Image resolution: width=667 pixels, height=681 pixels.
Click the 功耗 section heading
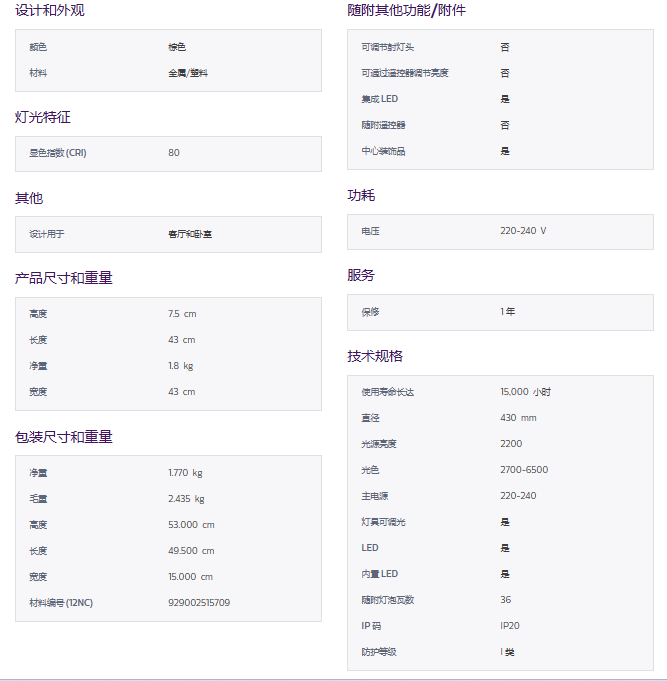[x=361, y=195]
